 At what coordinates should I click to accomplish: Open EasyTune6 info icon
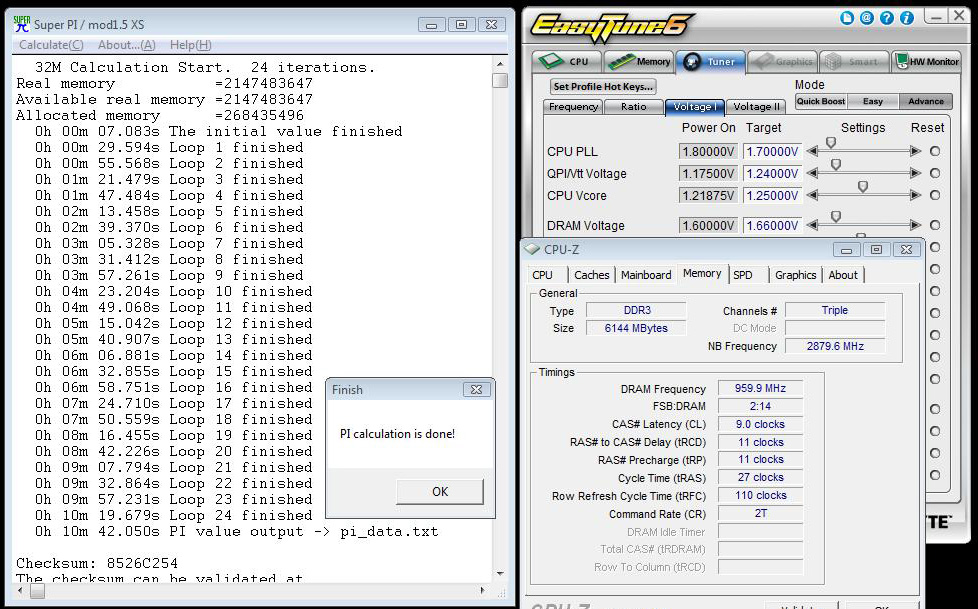907,18
